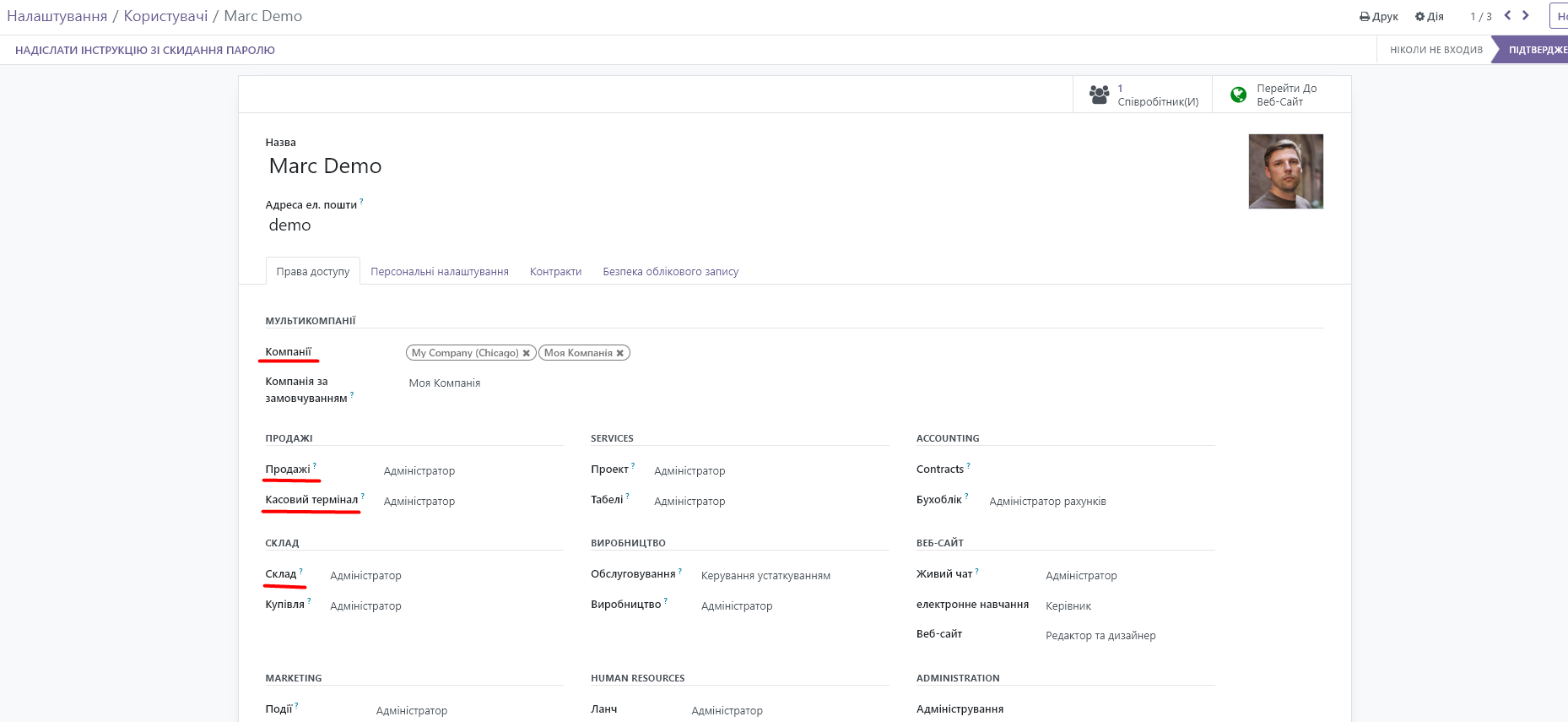Click Marc Demo's profile photo

[1285, 171]
